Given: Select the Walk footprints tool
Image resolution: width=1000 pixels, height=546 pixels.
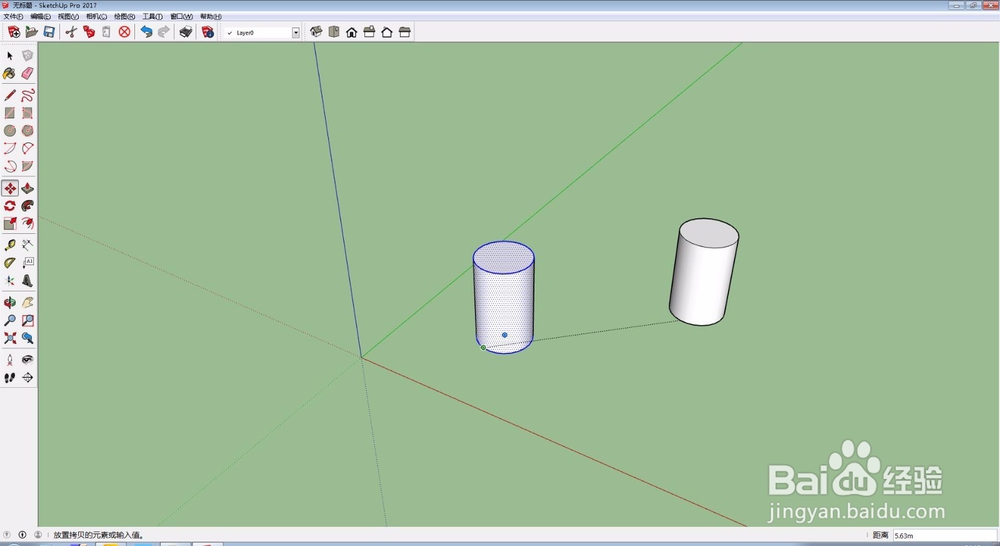Looking at the screenshot, I should (x=10, y=378).
